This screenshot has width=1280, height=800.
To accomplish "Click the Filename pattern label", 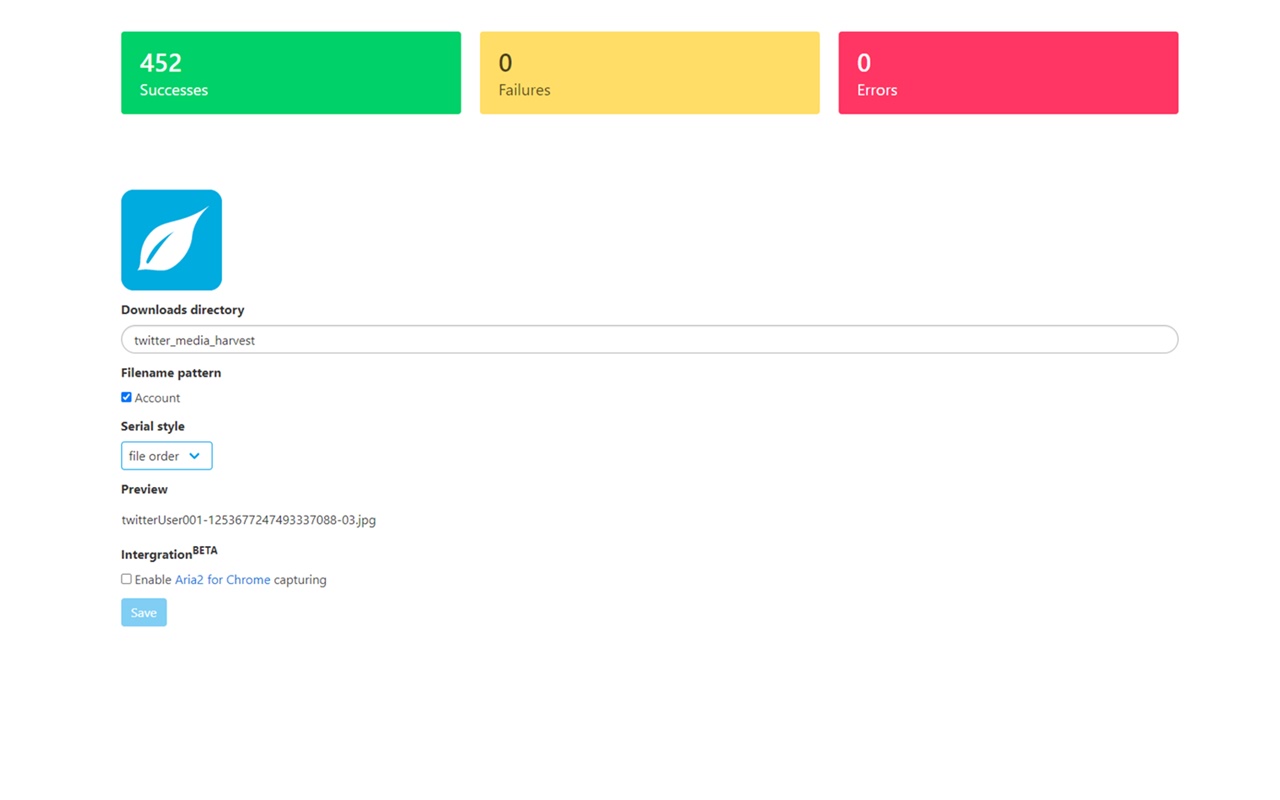I will 171,373.
